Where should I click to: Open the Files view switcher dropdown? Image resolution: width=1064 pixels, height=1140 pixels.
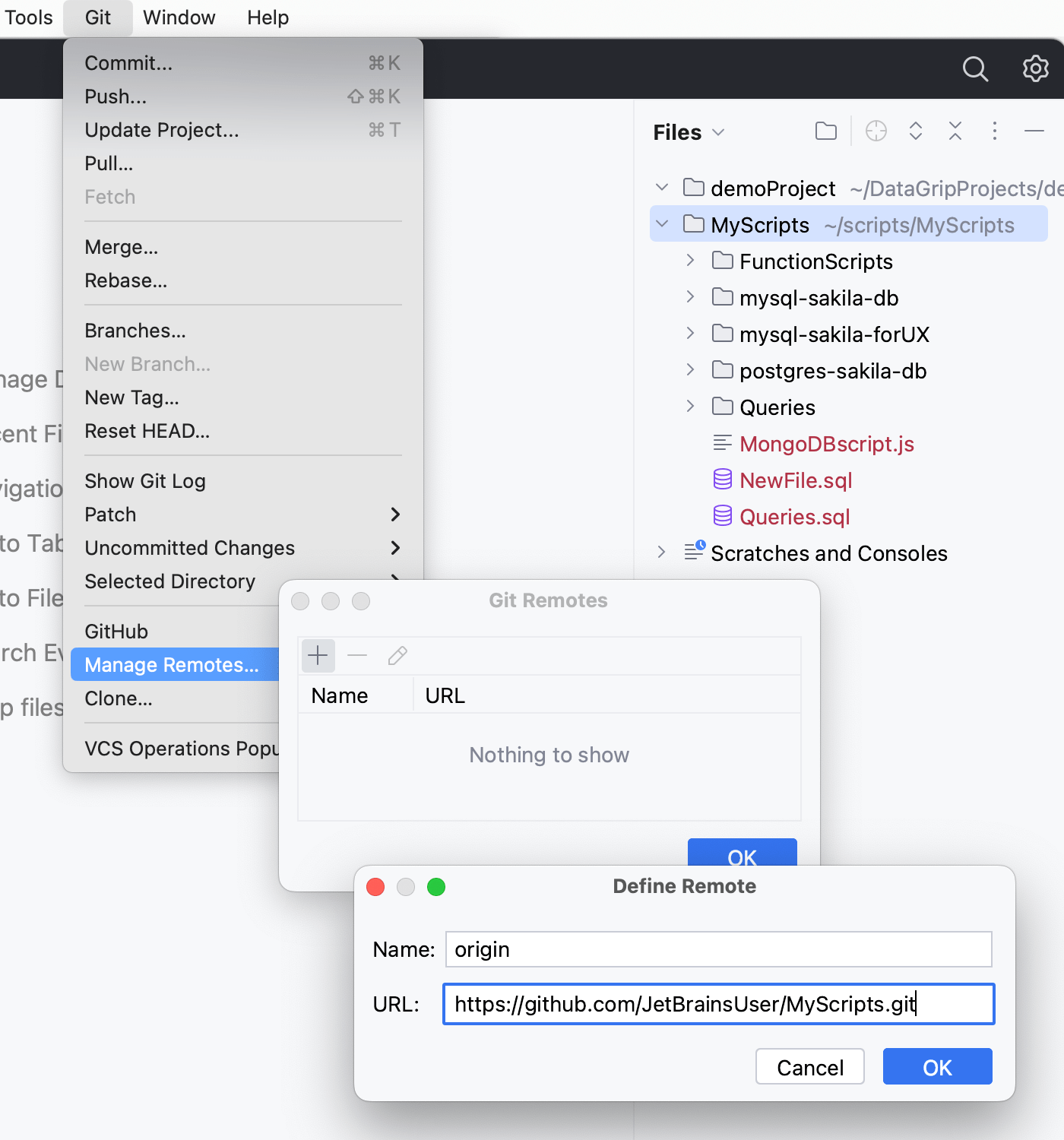pyautogui.click(x=718, y=131)
